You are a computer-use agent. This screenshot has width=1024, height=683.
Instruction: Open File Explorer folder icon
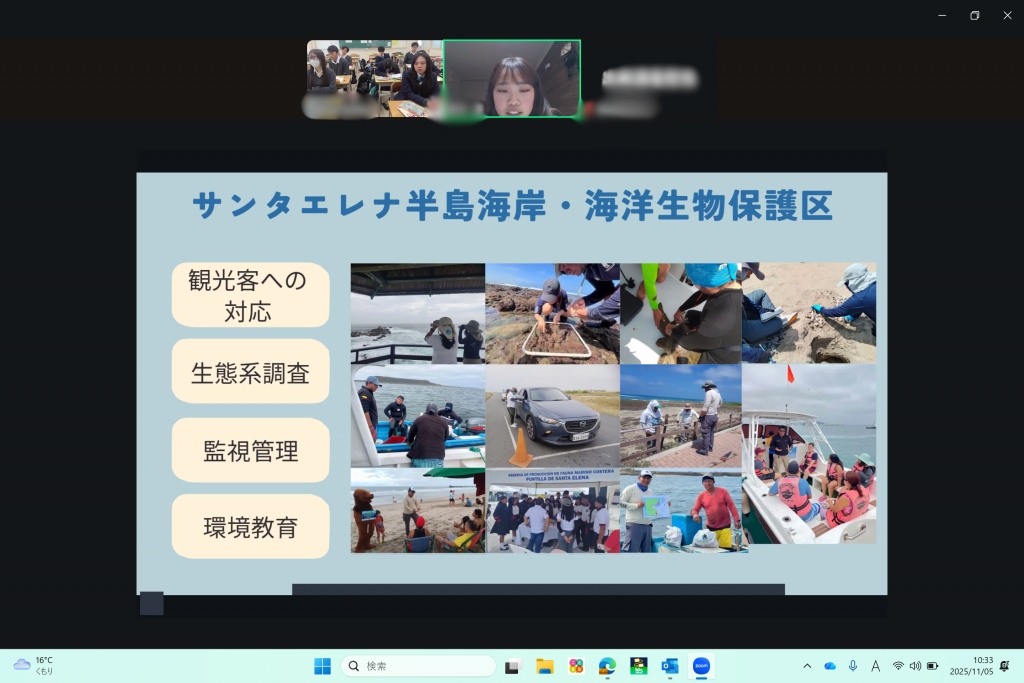(x=545, y=665)
